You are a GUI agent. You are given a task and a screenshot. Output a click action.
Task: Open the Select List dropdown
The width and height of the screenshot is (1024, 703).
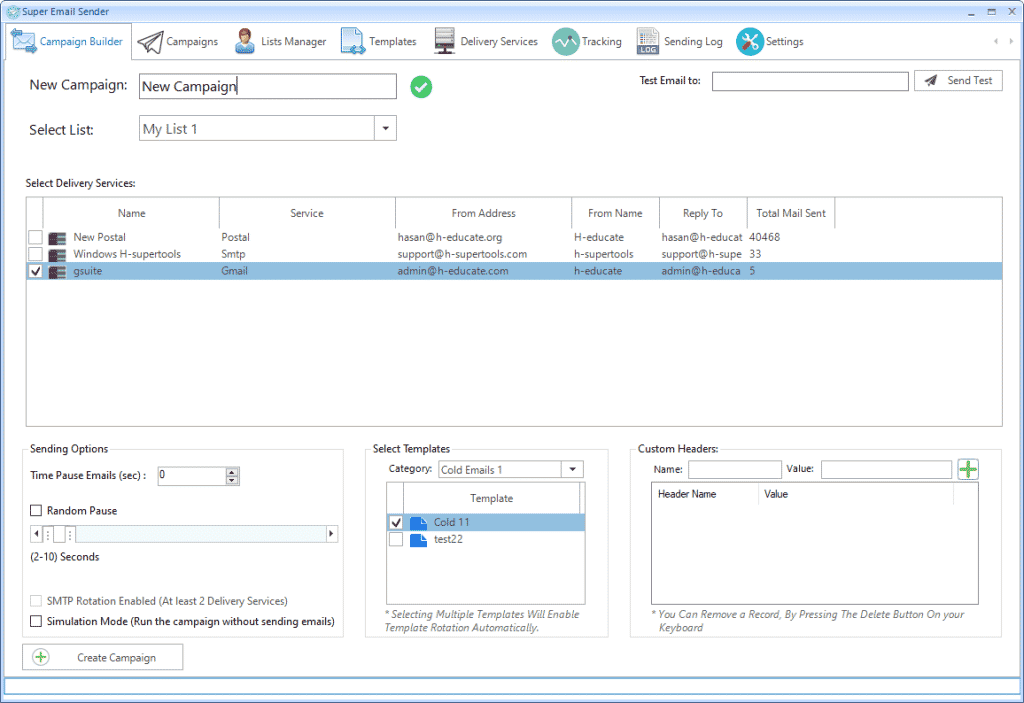coord(385,128)
